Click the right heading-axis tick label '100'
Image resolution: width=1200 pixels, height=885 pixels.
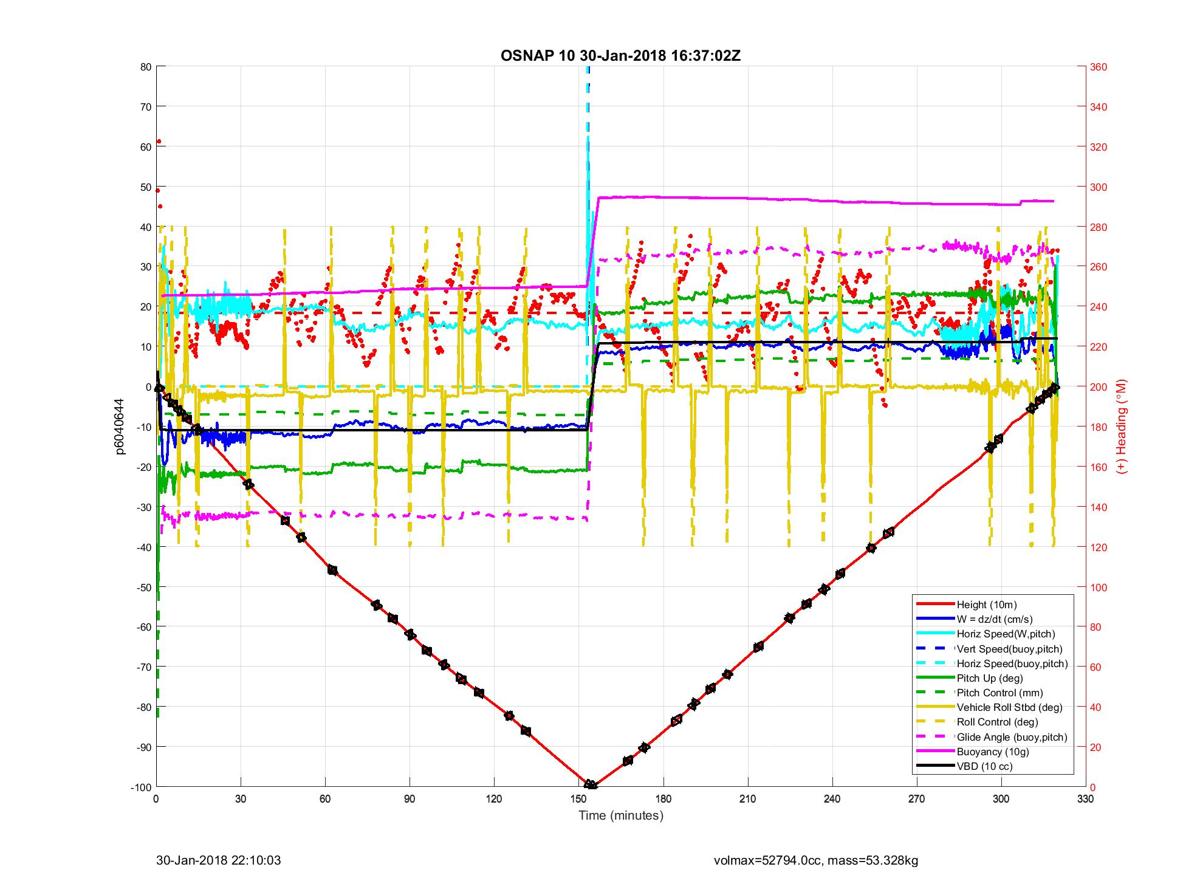point(1099,587)
